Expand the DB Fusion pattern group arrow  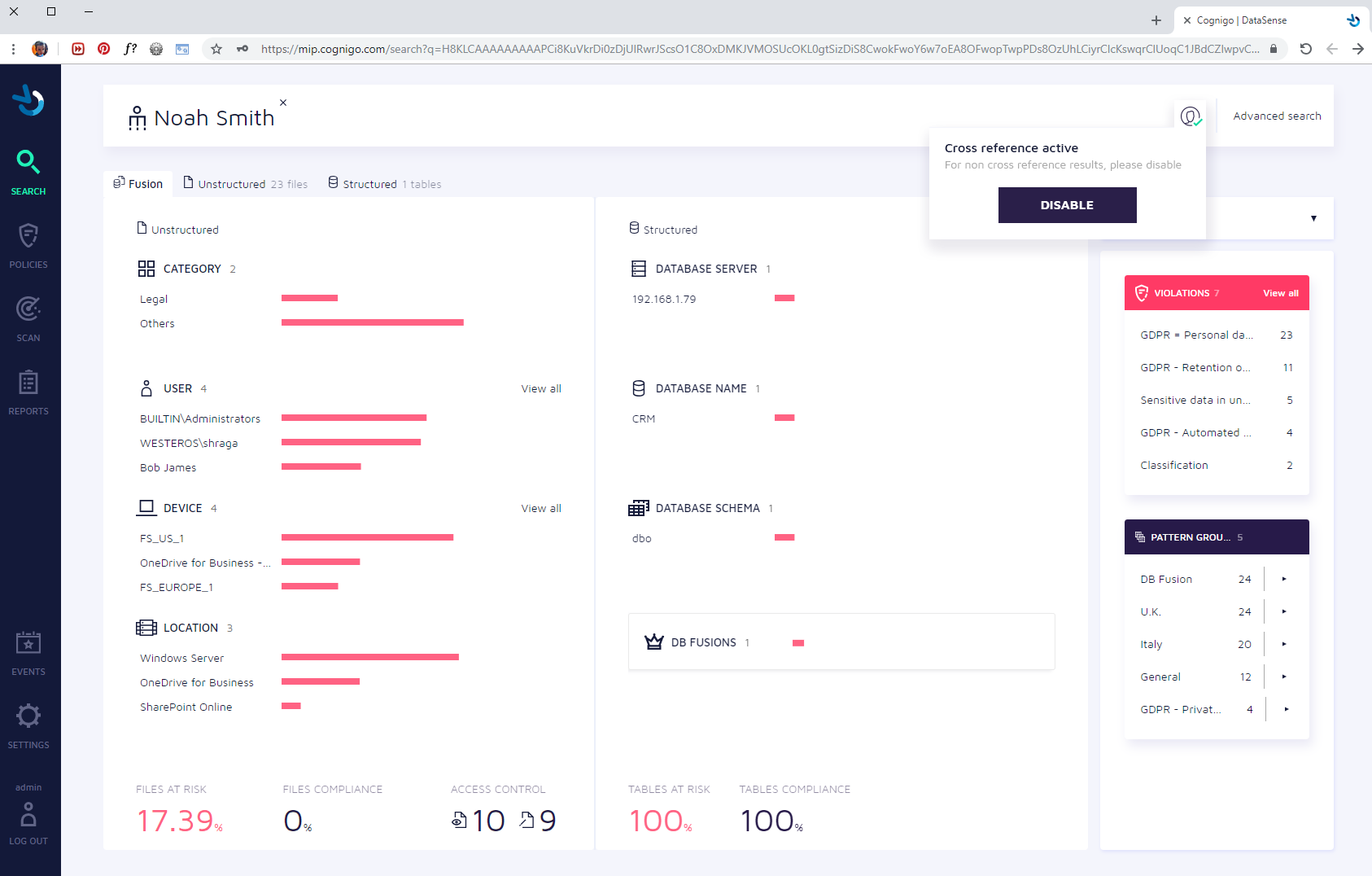1284,579
